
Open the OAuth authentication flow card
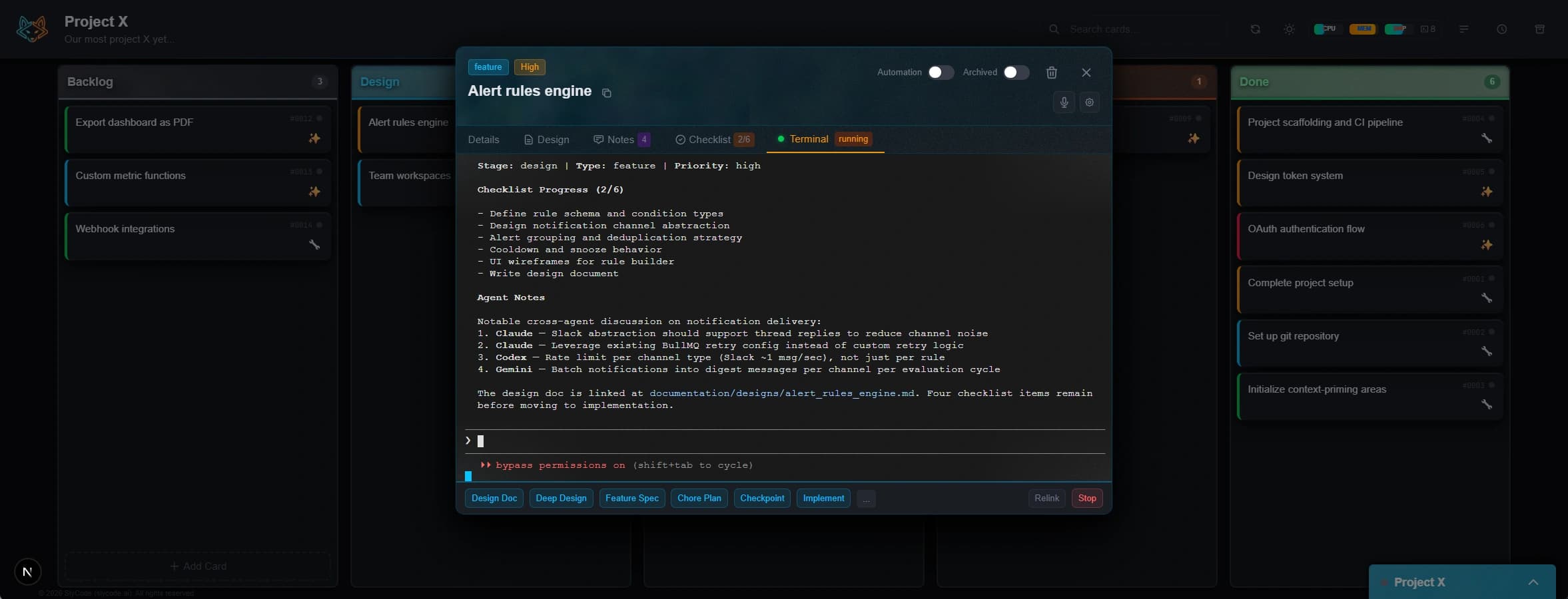pos(1370,236)
